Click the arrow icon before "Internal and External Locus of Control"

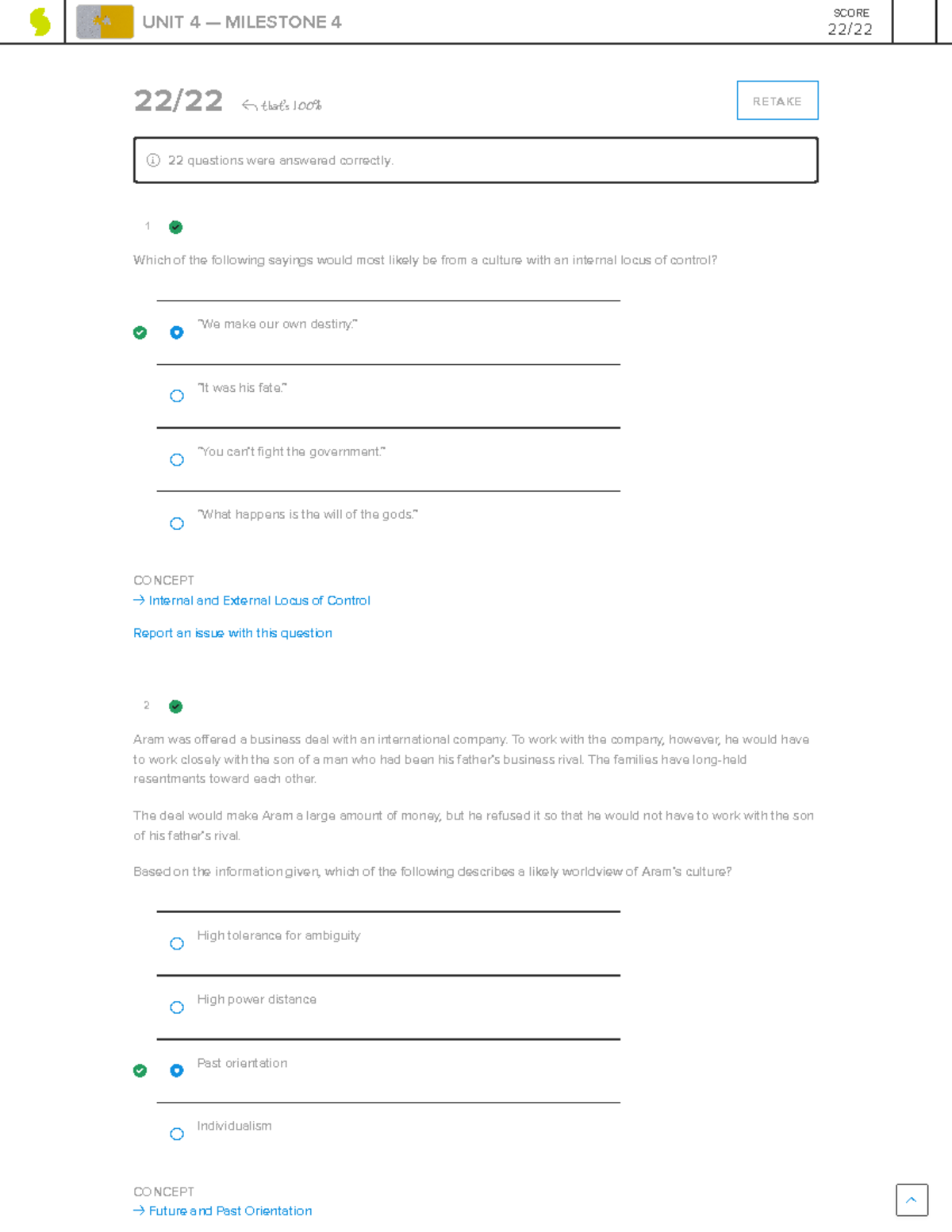139,601
